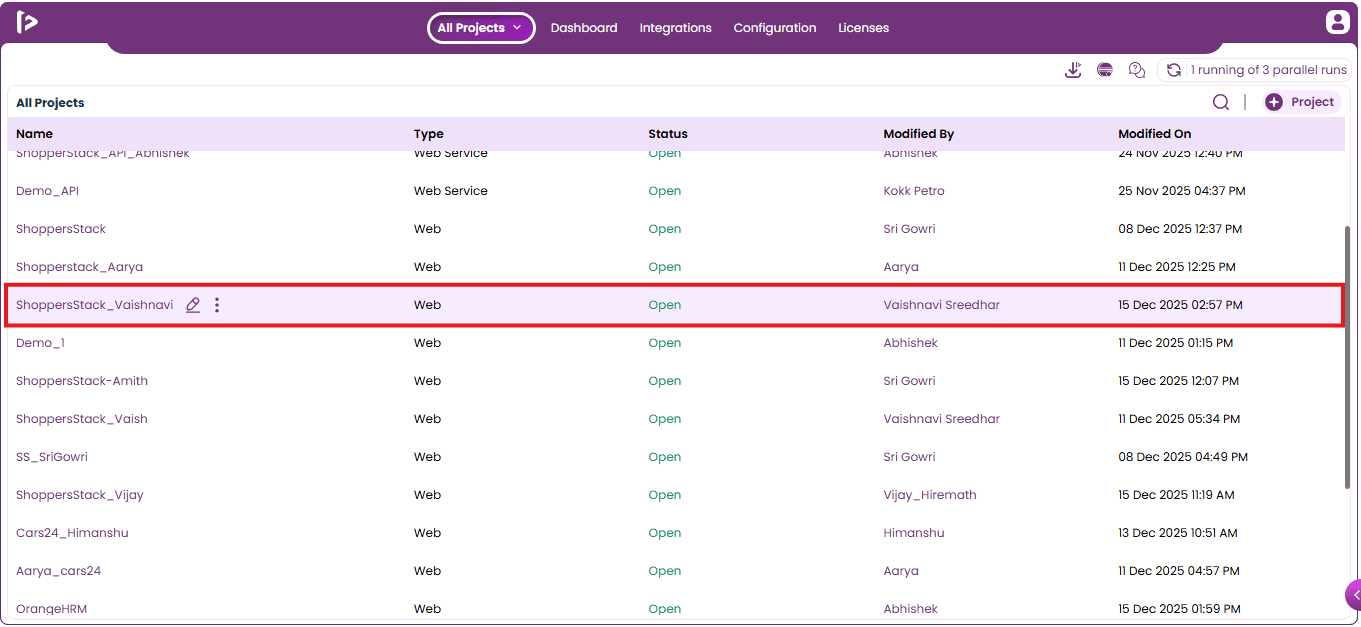Switch to the Configuration menu
This screenshot has width=1361, height=627.
pos(775,28)
